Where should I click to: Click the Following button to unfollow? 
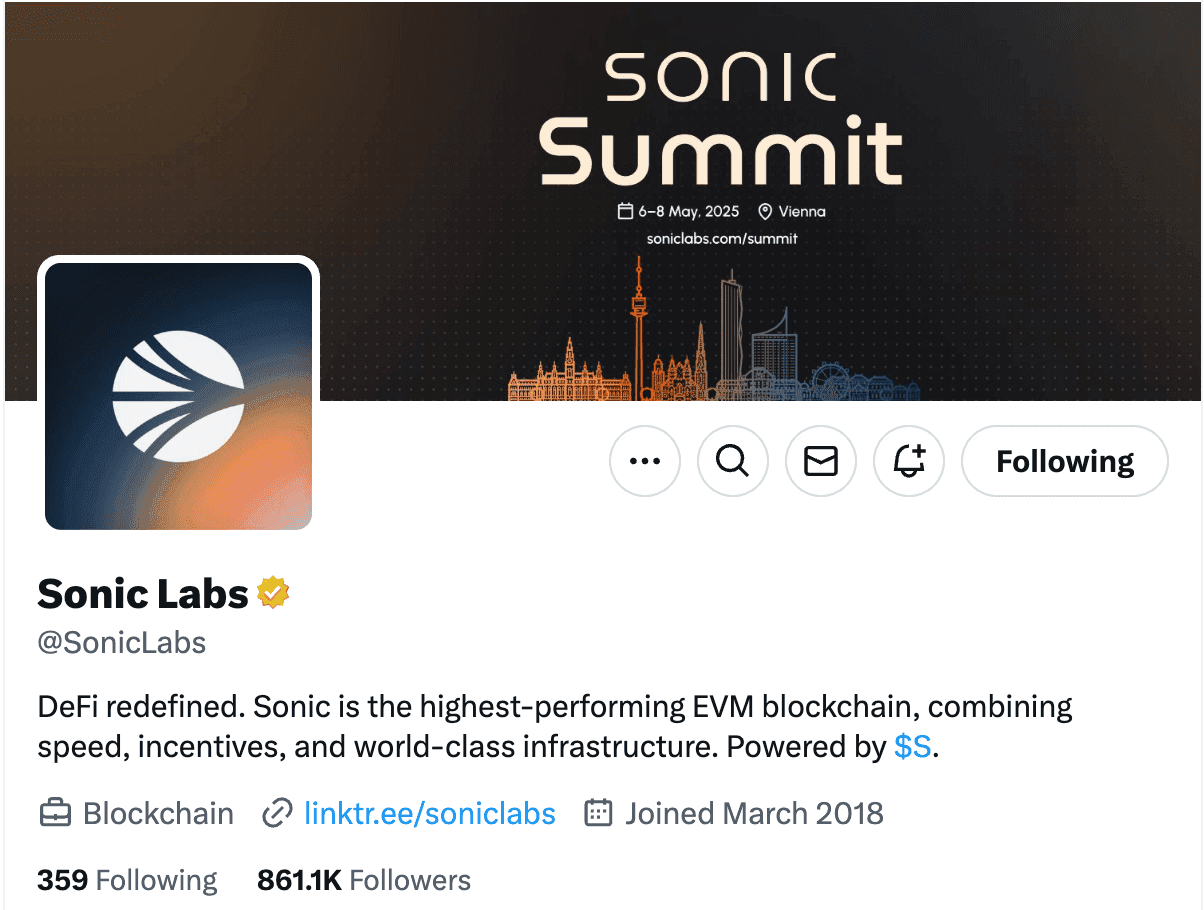pyautogui.click(x=1065, y=461)
